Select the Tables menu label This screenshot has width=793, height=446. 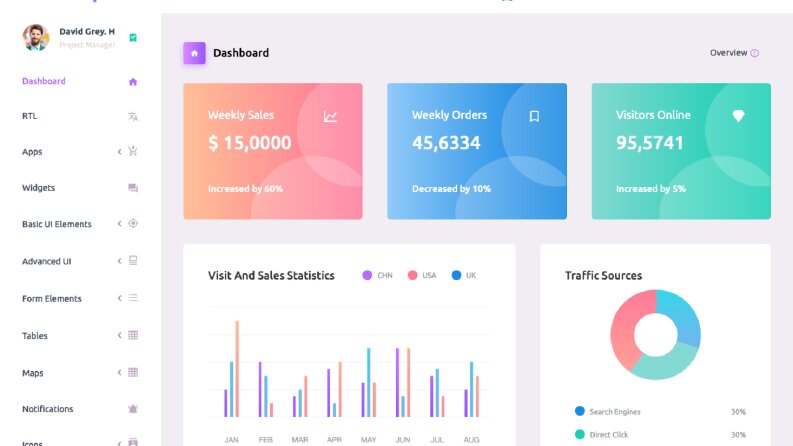[35, 336]
